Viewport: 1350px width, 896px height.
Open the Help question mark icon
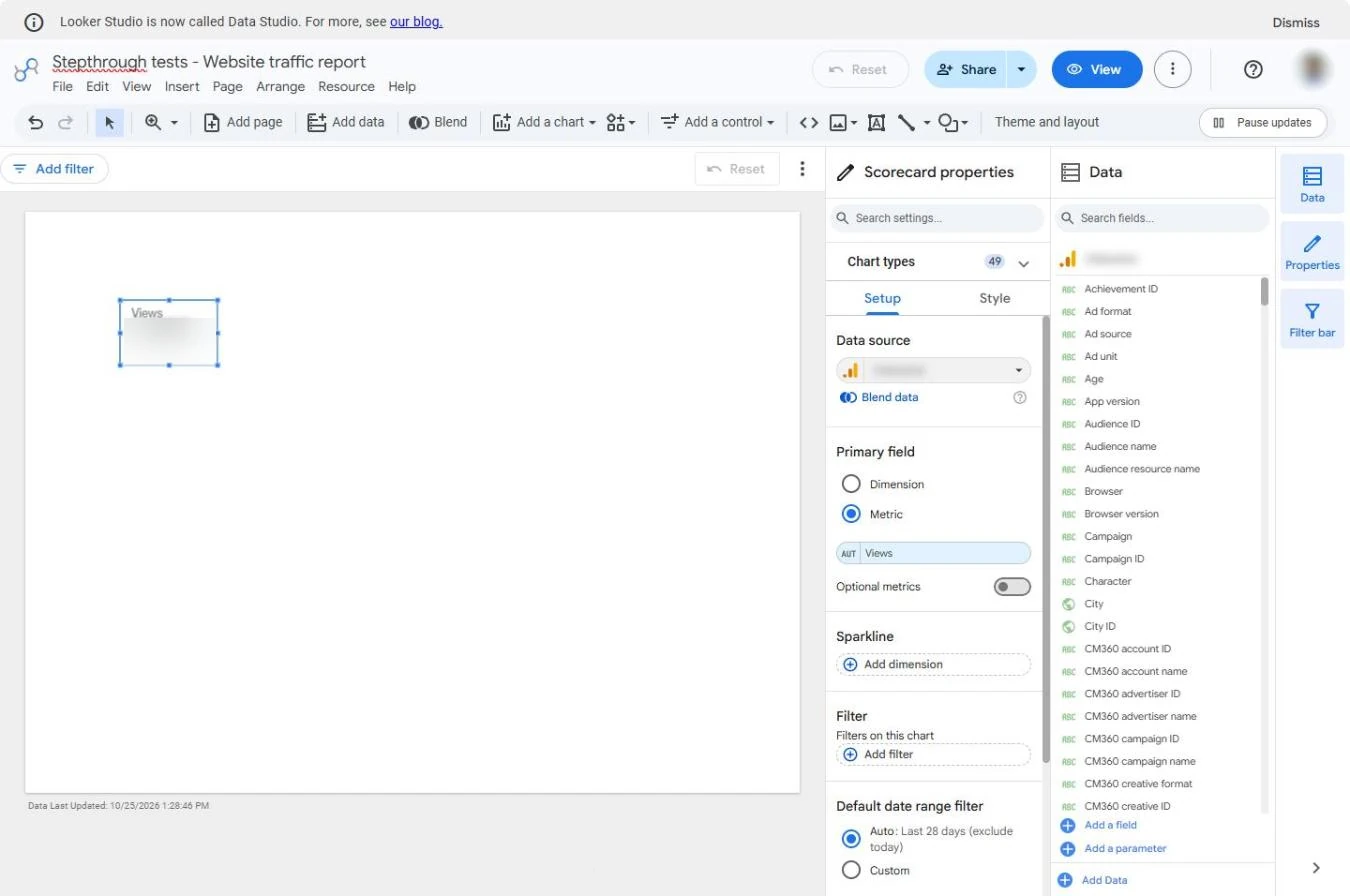[x=1253, y=69]
